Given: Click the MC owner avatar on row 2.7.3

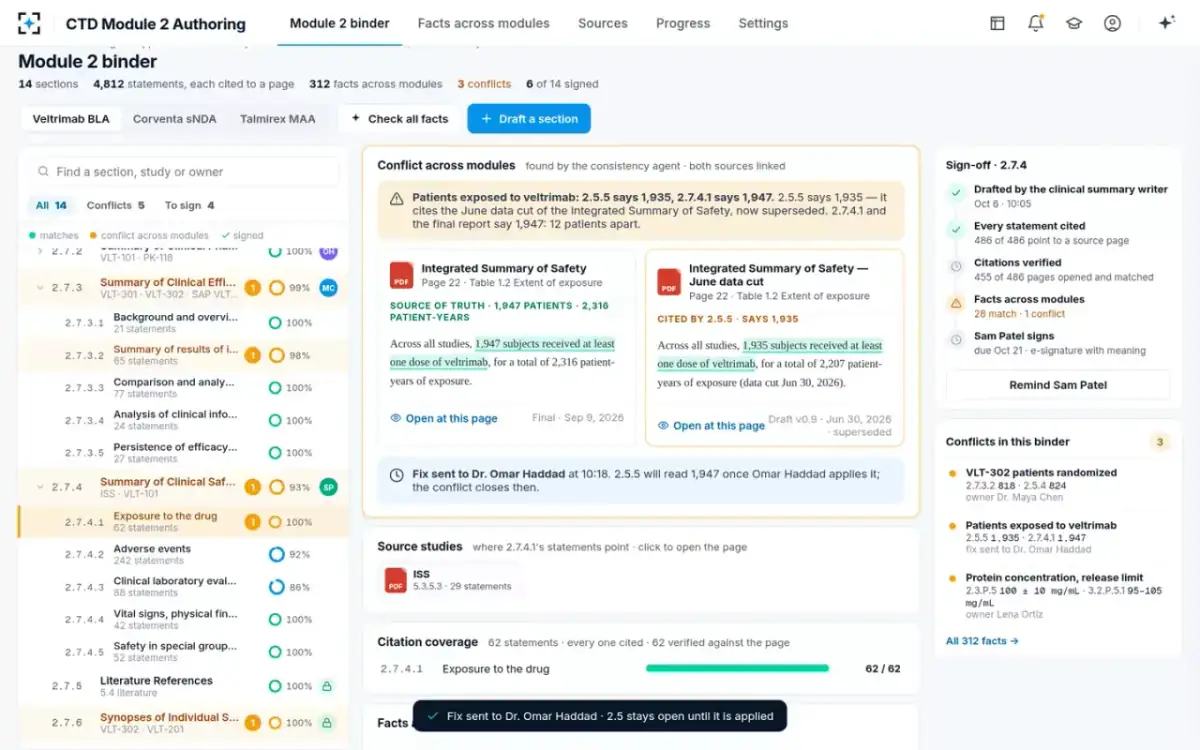Looking at the screenshot, I should pos(328,288).
